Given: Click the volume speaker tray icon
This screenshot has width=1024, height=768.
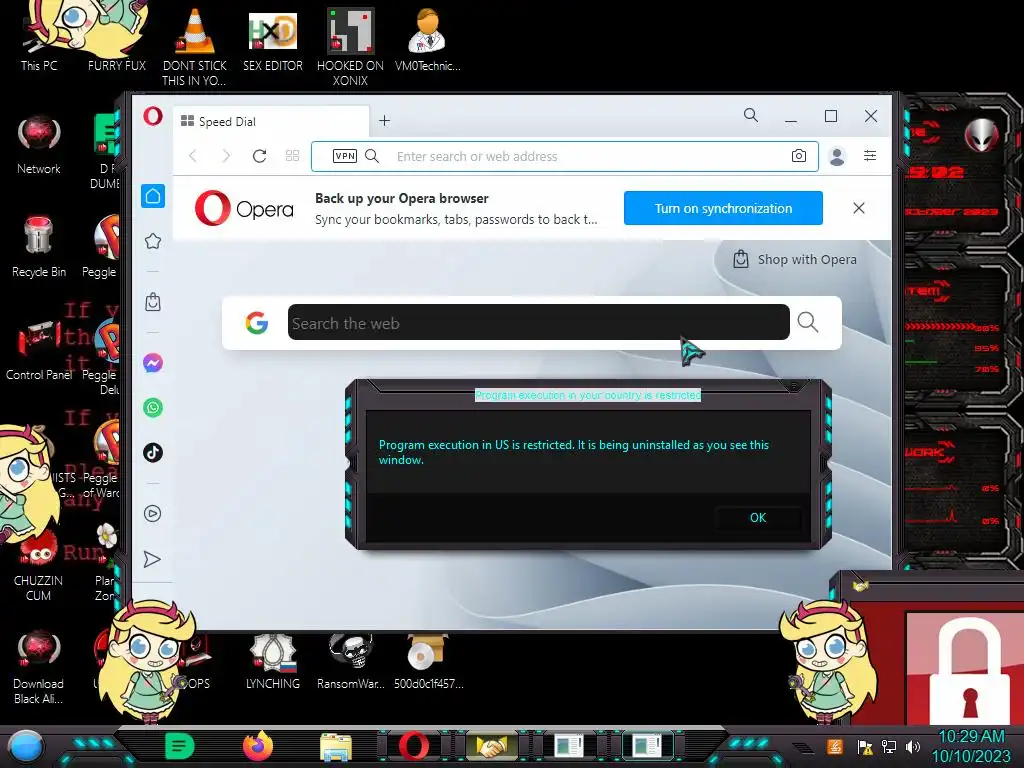Looking at the screenshot, I should [x=913, y=746].
